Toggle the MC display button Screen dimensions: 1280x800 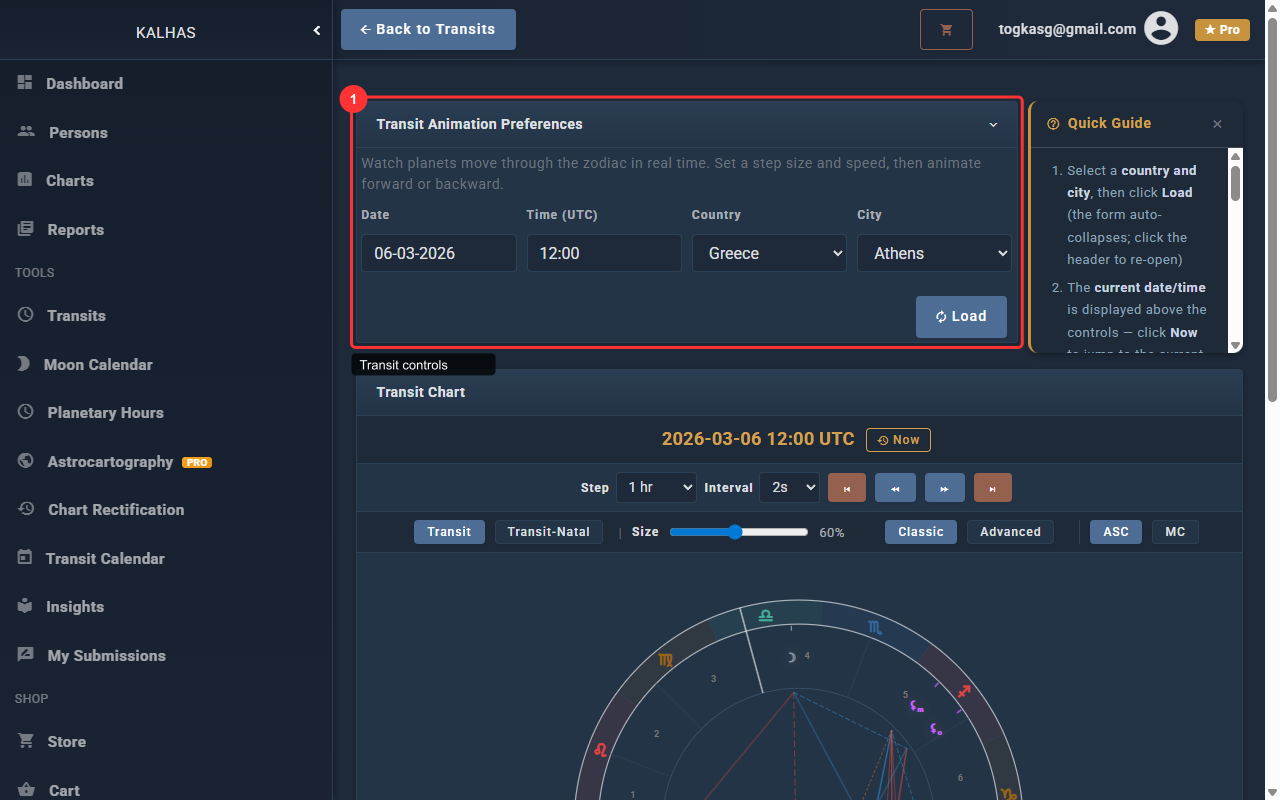tap(1175, 532)
